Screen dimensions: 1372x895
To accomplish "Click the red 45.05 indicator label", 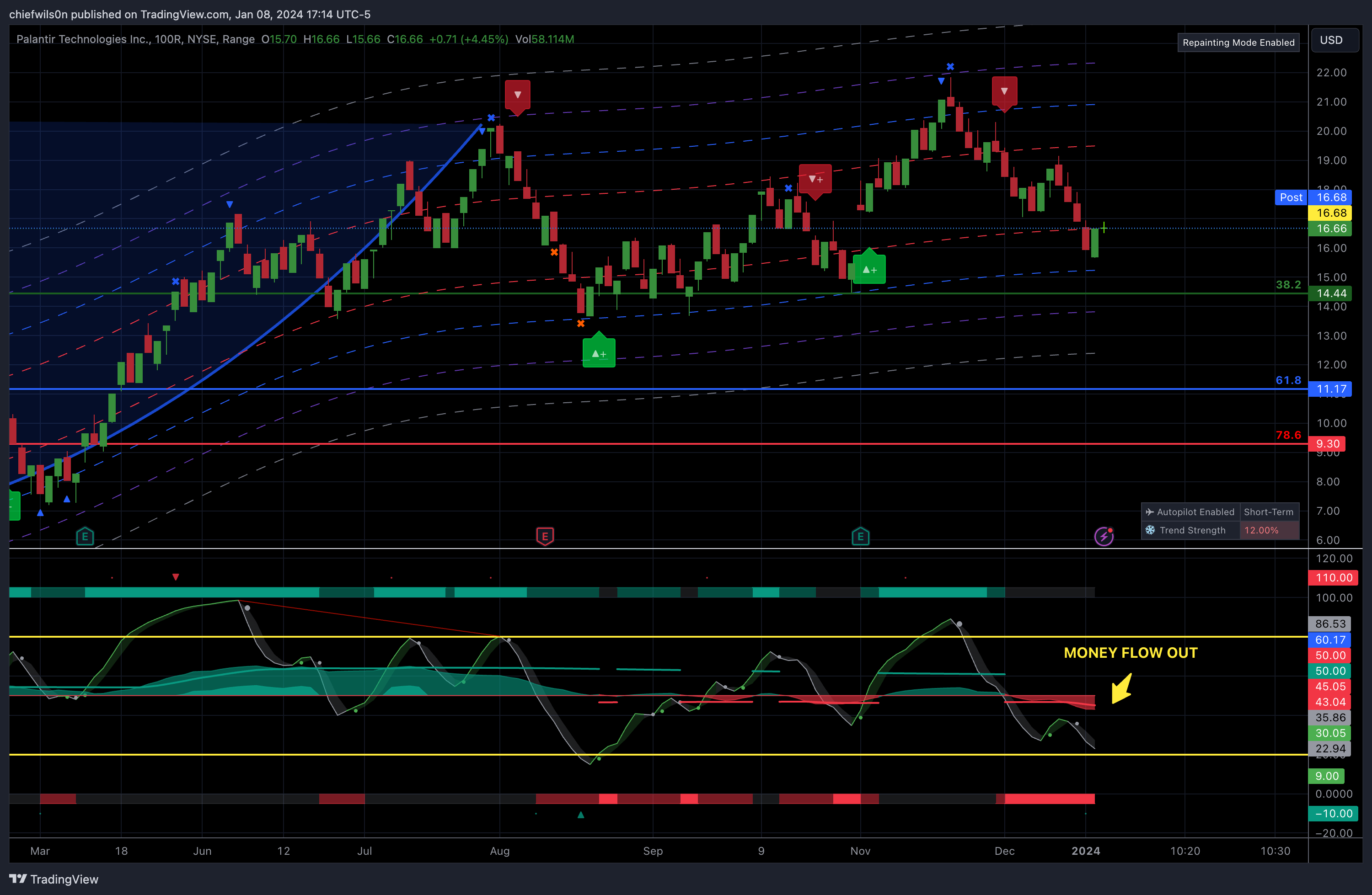I will (1329, 687).
